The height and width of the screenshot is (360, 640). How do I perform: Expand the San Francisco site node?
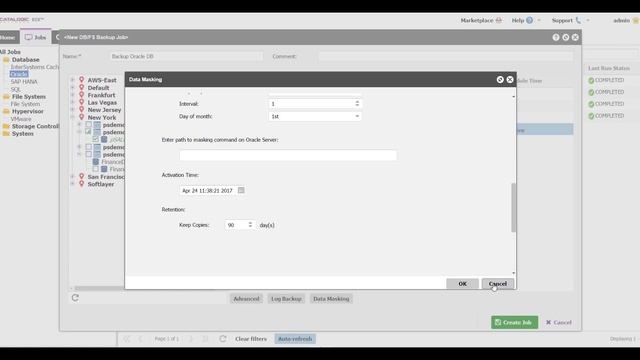[72, 176]
